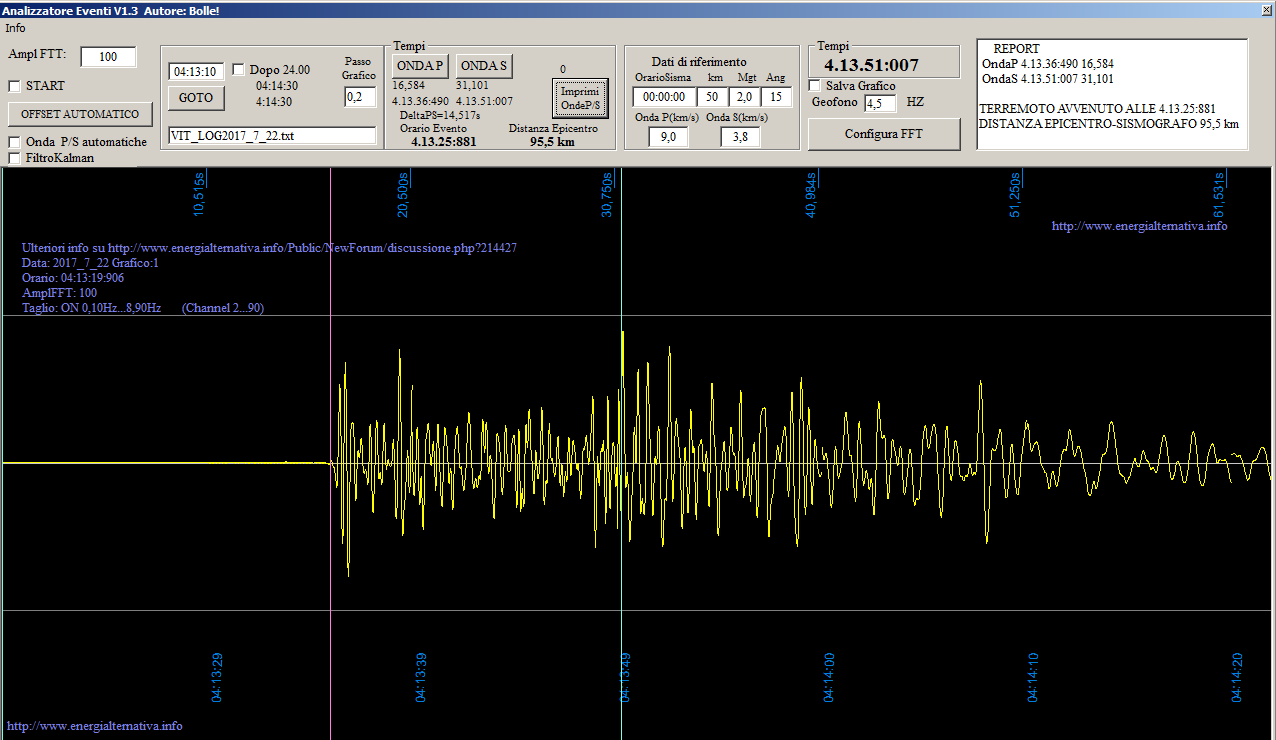Click the 51,250s top axis label
Screen dimensions: 1276x740
pyautogui.click(x=1015, y=194)
